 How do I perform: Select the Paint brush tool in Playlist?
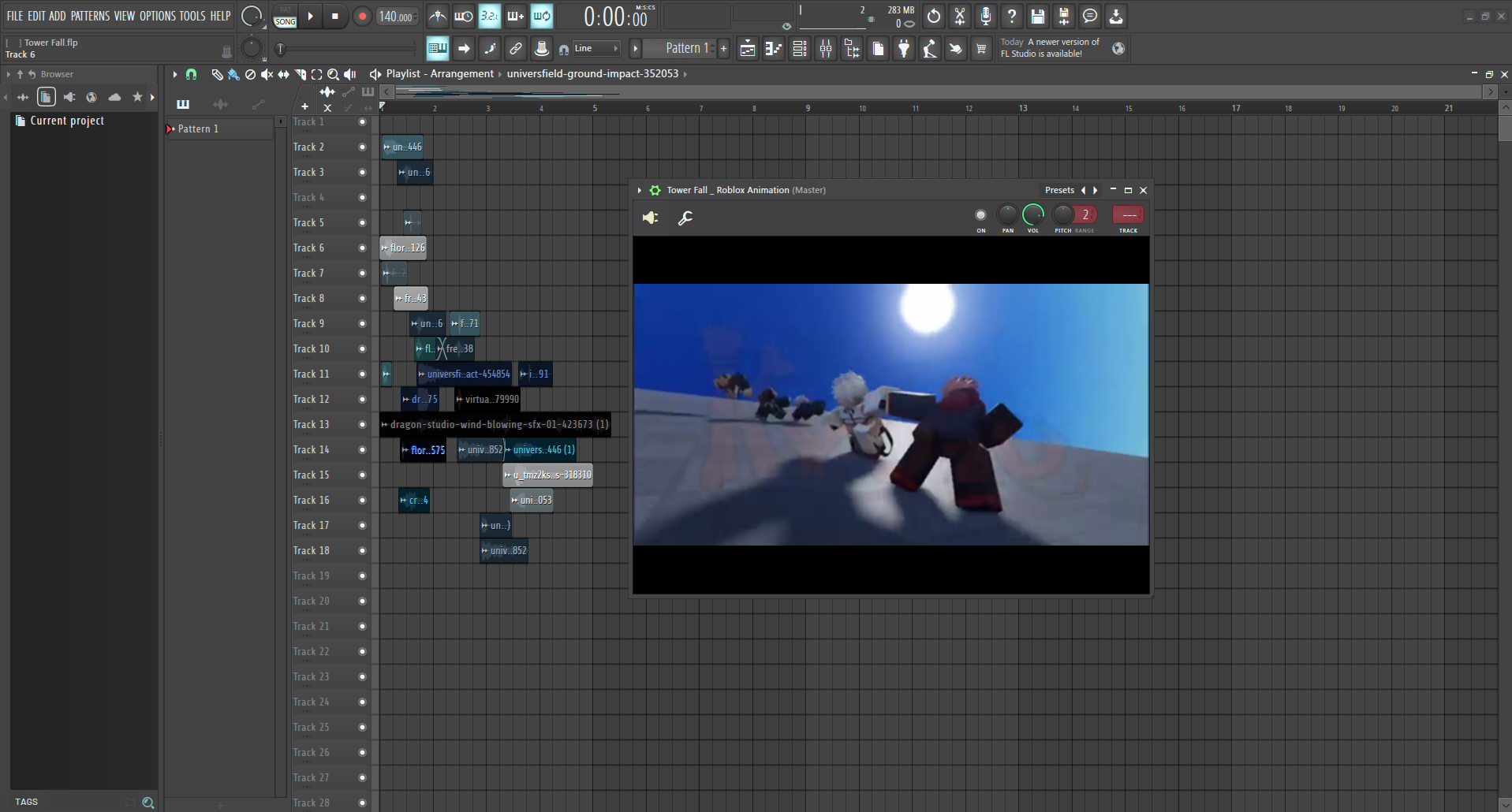tap(233, 74)
